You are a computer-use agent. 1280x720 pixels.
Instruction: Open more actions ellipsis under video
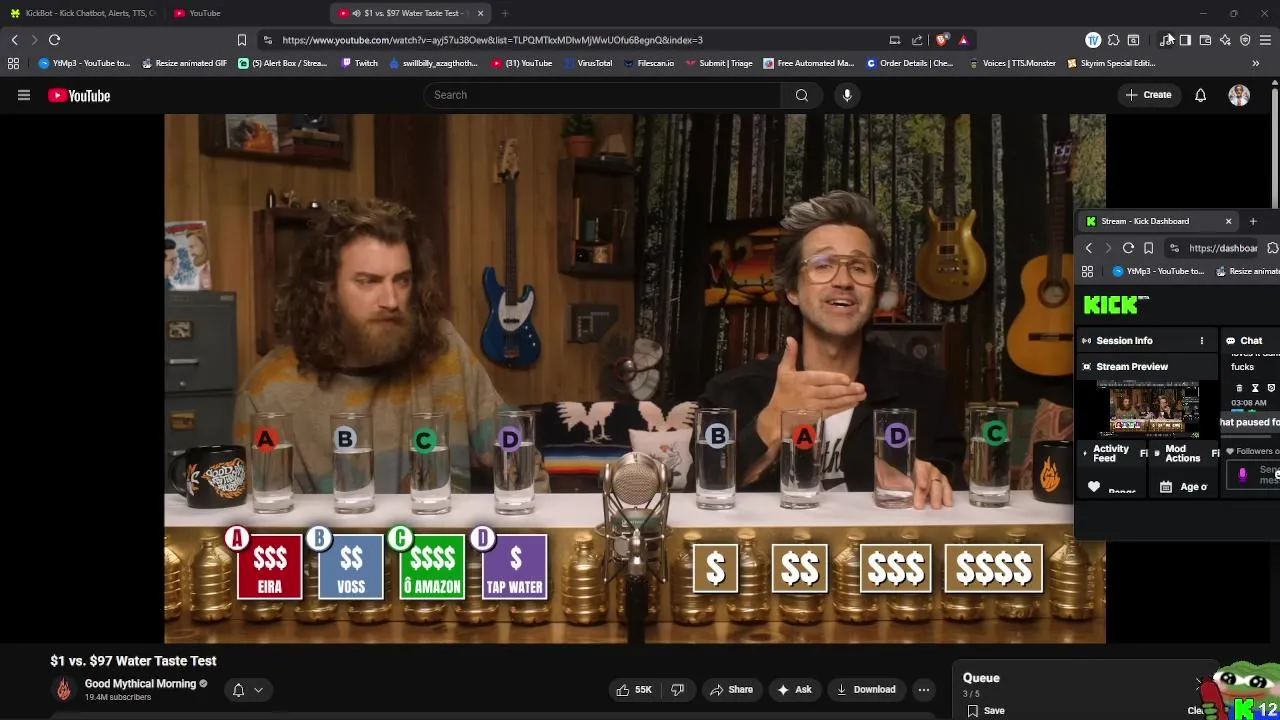[924, 689]
